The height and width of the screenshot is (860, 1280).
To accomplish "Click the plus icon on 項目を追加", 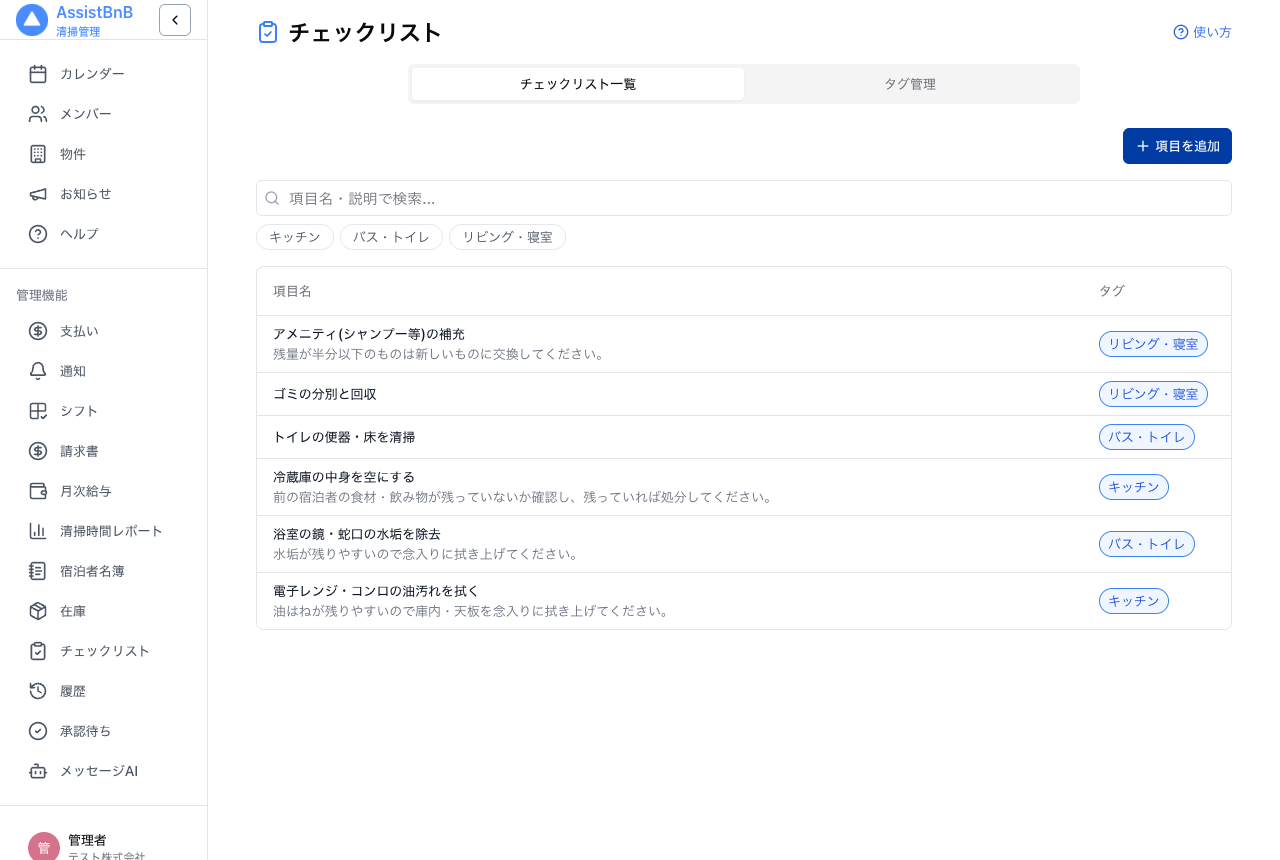I will coord(1143,146).
